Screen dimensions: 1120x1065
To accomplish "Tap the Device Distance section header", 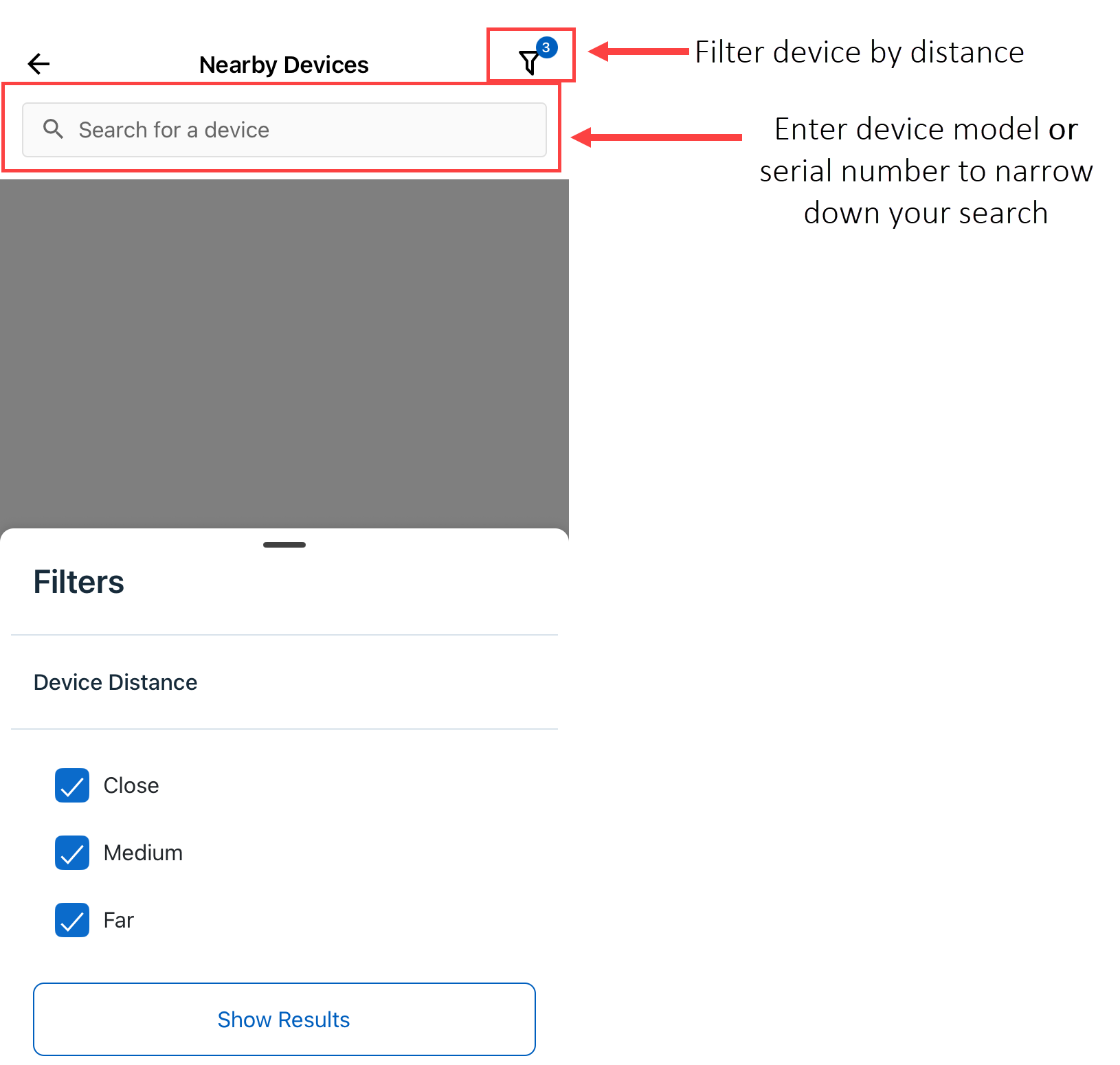I will tap(115, 682).
